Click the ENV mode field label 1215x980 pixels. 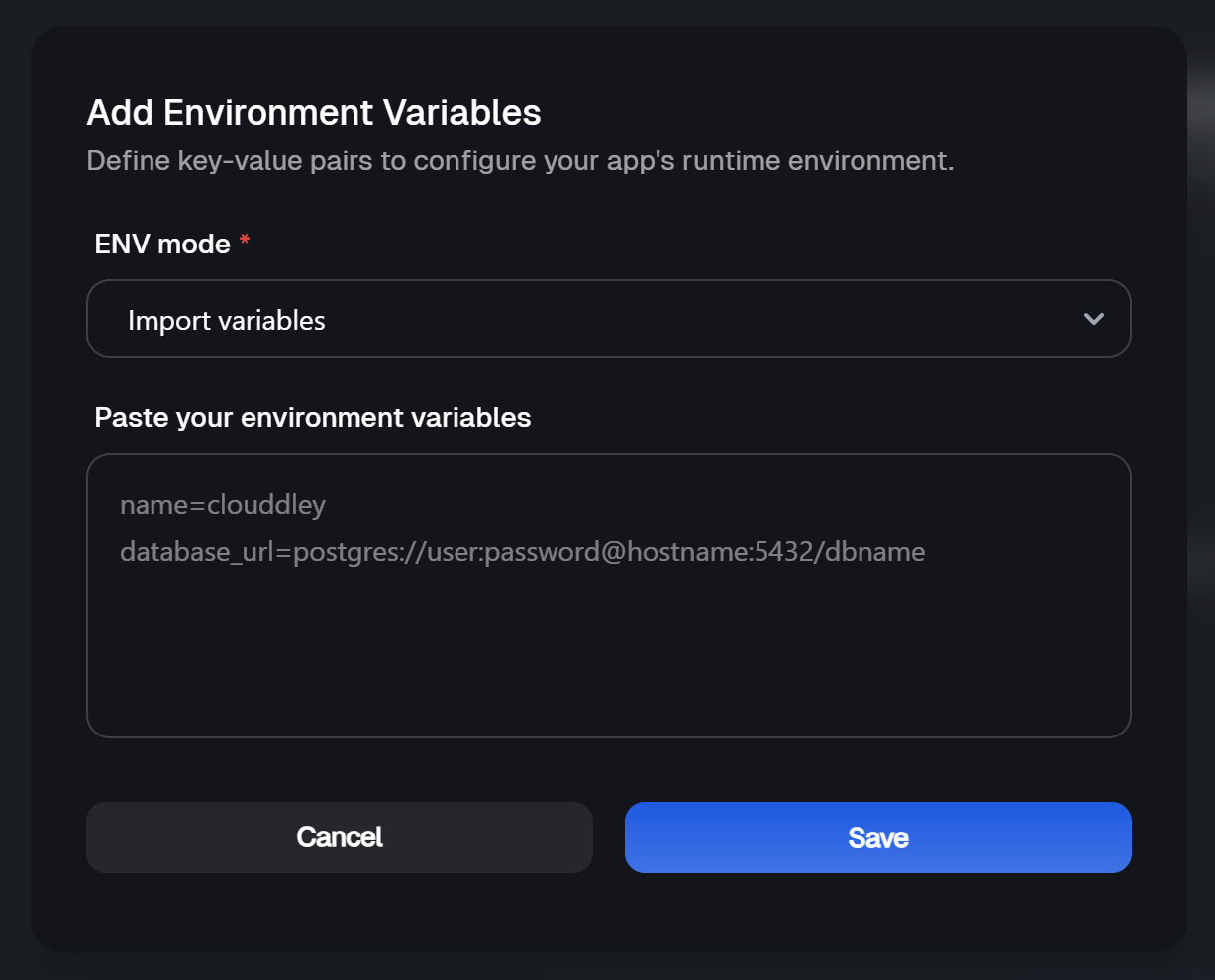coord(164,244)
